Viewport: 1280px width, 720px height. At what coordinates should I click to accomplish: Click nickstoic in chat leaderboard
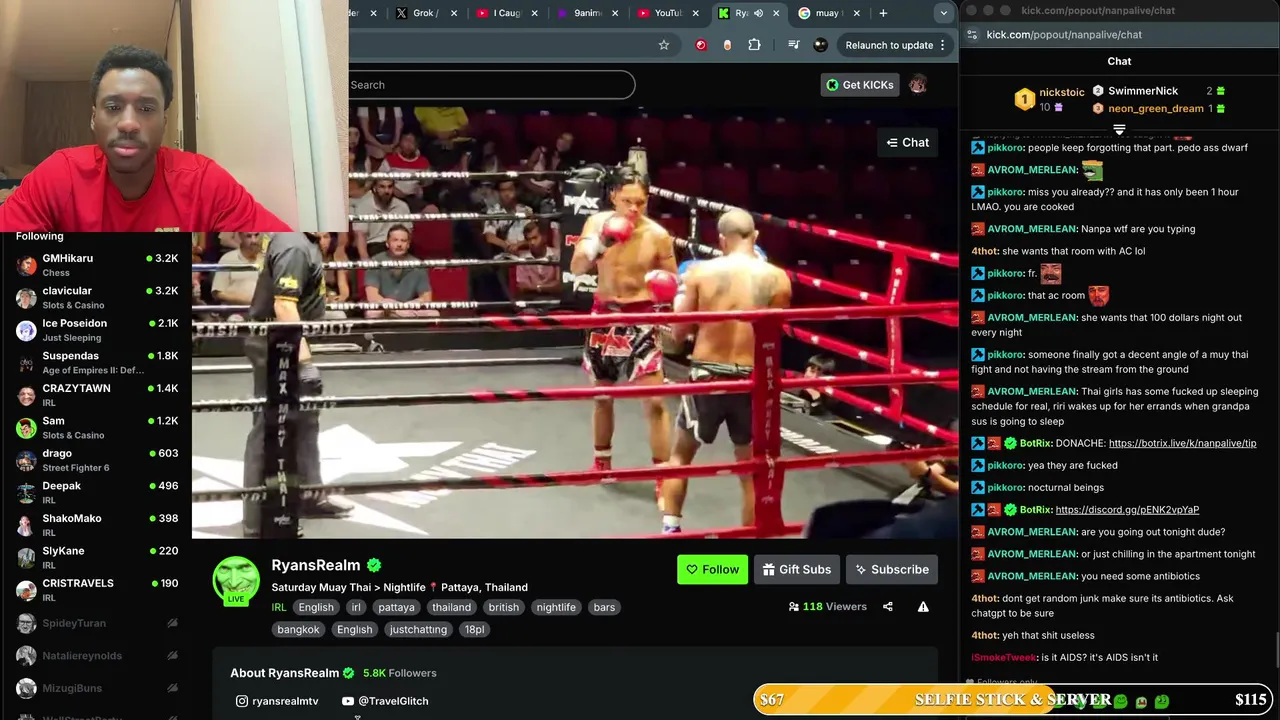coord(1061,92)
